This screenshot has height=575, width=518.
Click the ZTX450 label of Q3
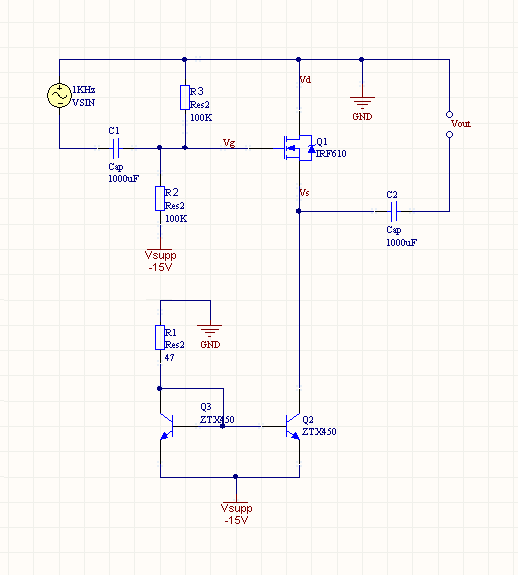tap(217, 420)
